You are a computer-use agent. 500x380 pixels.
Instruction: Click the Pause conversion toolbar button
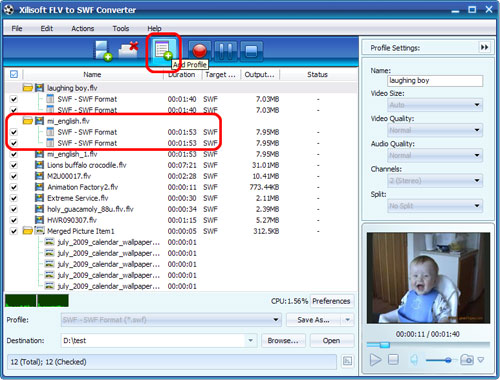226,51
